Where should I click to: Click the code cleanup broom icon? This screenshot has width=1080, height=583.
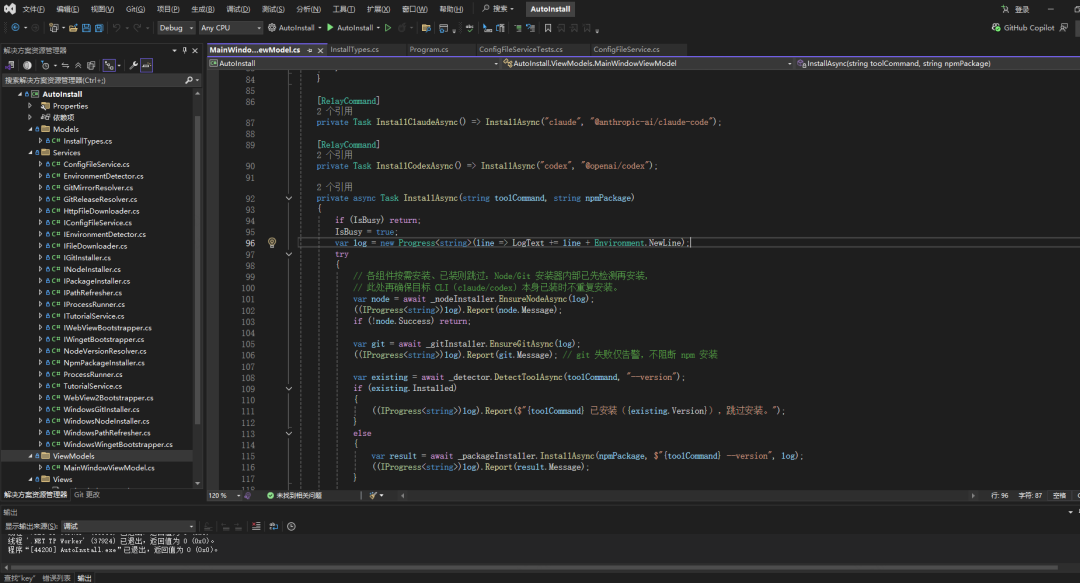point(373,495)
